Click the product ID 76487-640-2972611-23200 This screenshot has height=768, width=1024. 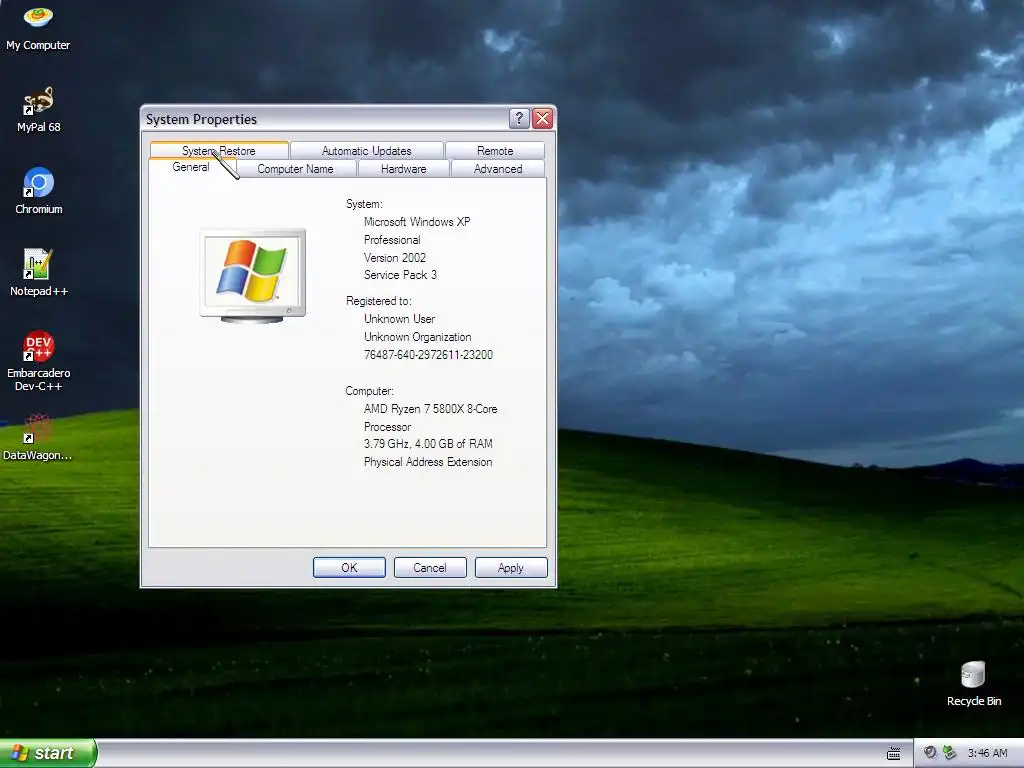tap(428, 355)
